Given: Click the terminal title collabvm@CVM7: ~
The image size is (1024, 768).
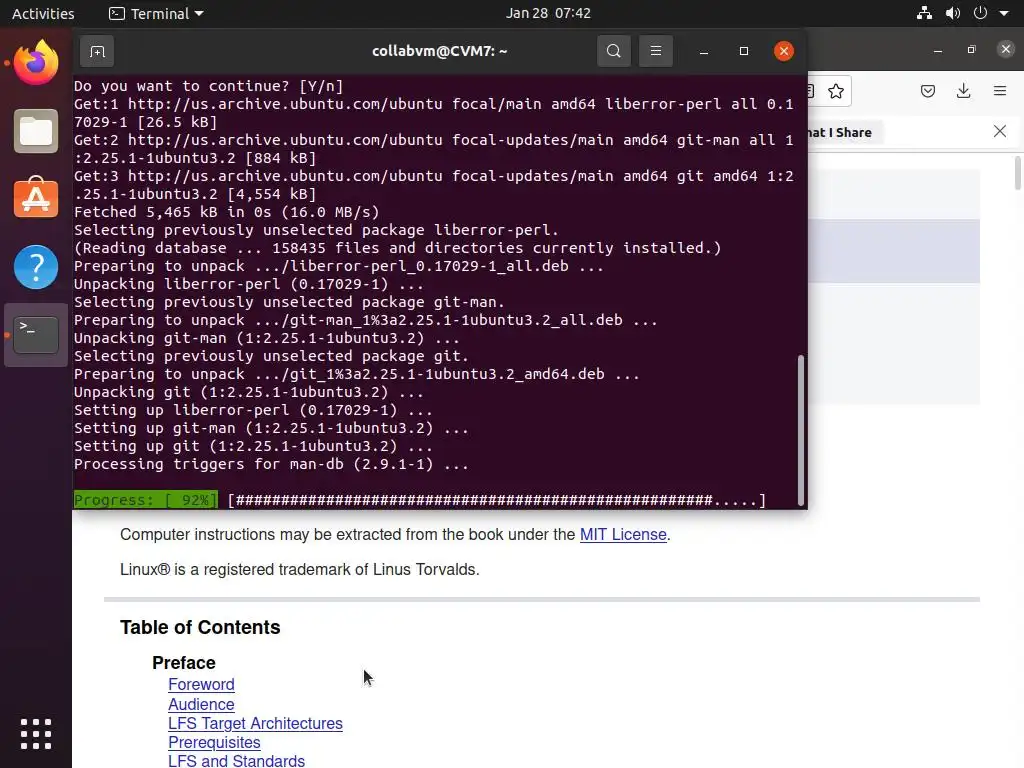Looking at the screenshot, I should tap(440, 51).
